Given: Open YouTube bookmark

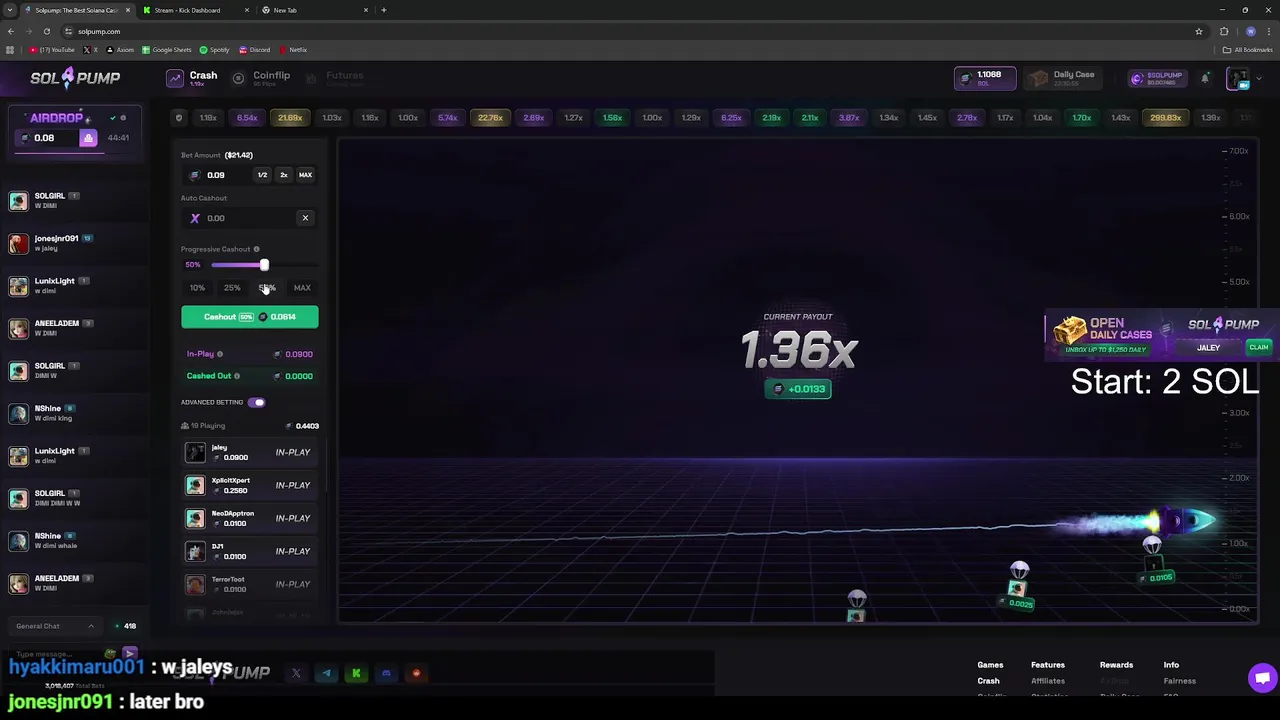Looking at the screenshot, I should (x=52, y=49).
